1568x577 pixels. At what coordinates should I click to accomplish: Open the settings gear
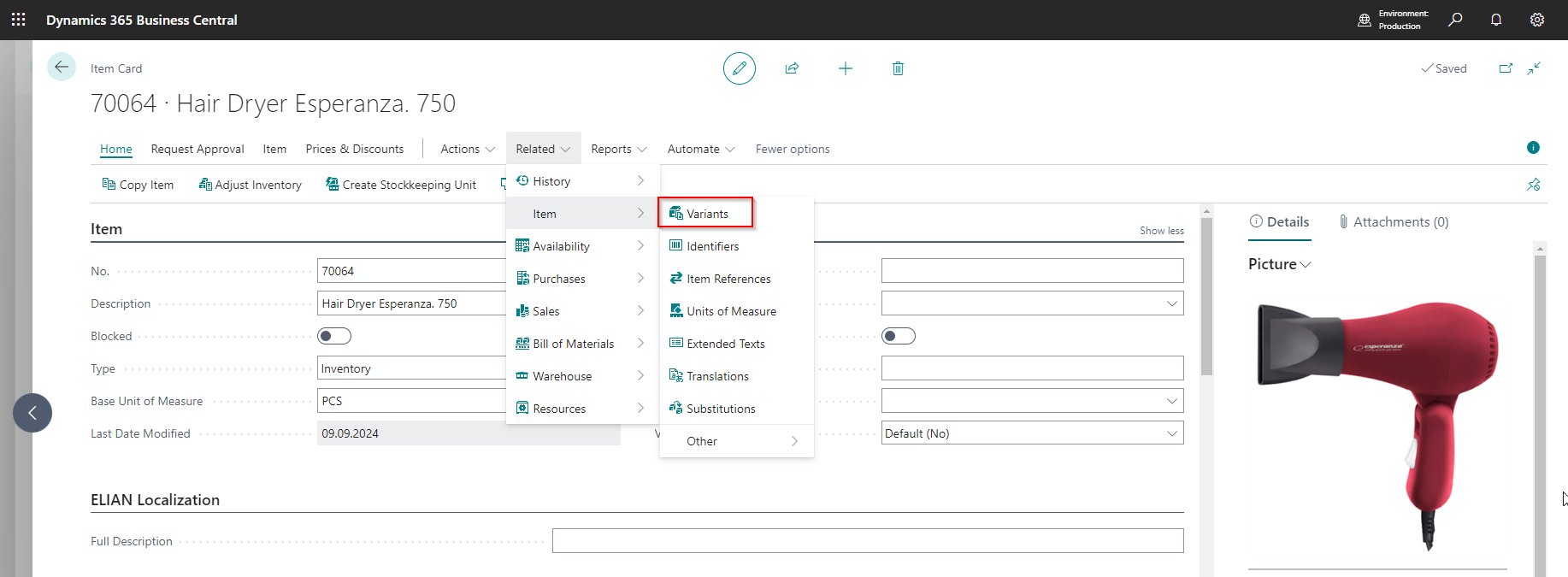[1537, 20]
